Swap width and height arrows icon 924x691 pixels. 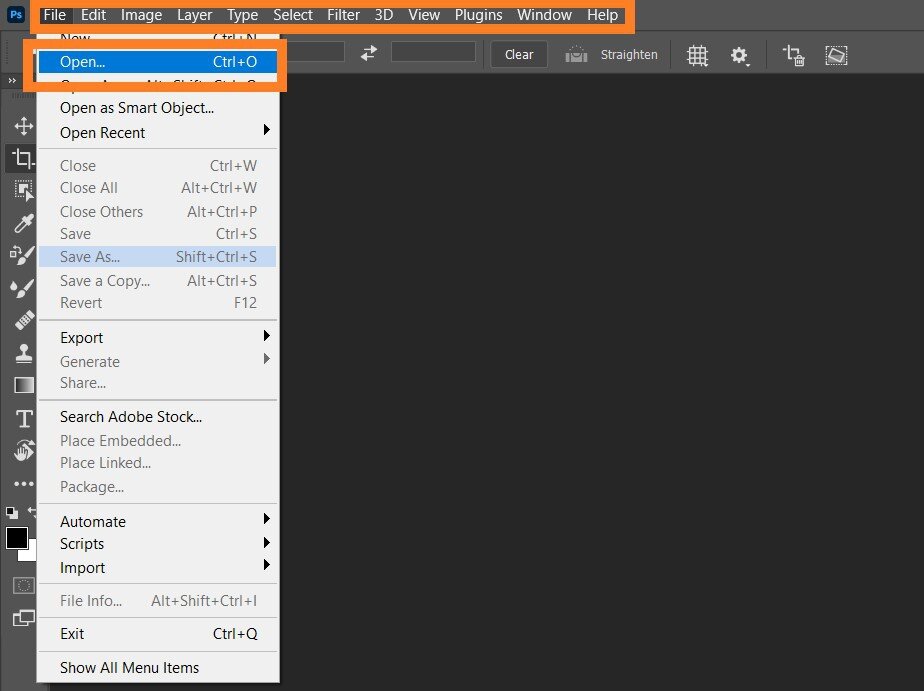click(369, 54)
